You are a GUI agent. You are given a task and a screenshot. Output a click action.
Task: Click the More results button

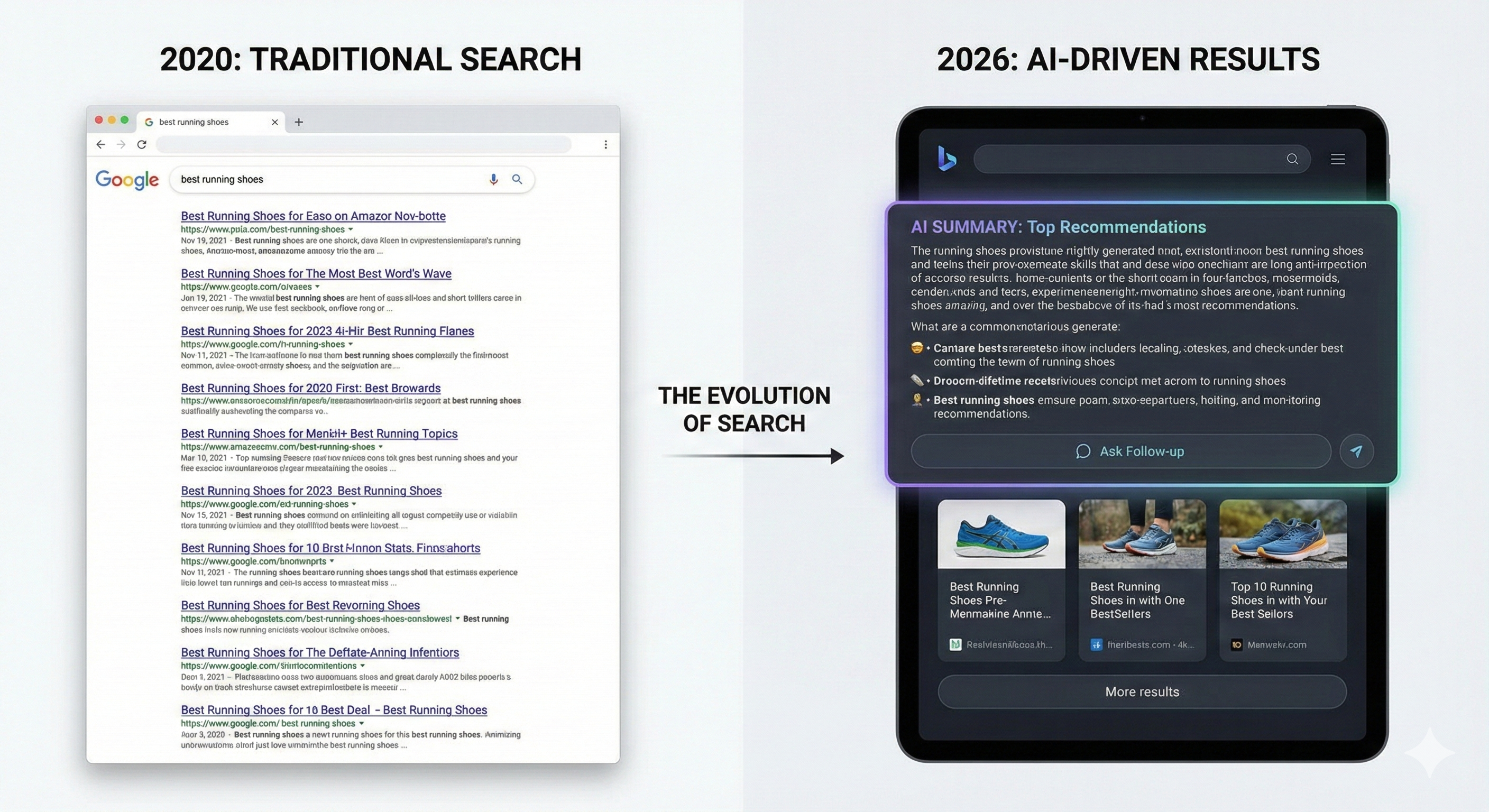click(x=1142, y=691)
